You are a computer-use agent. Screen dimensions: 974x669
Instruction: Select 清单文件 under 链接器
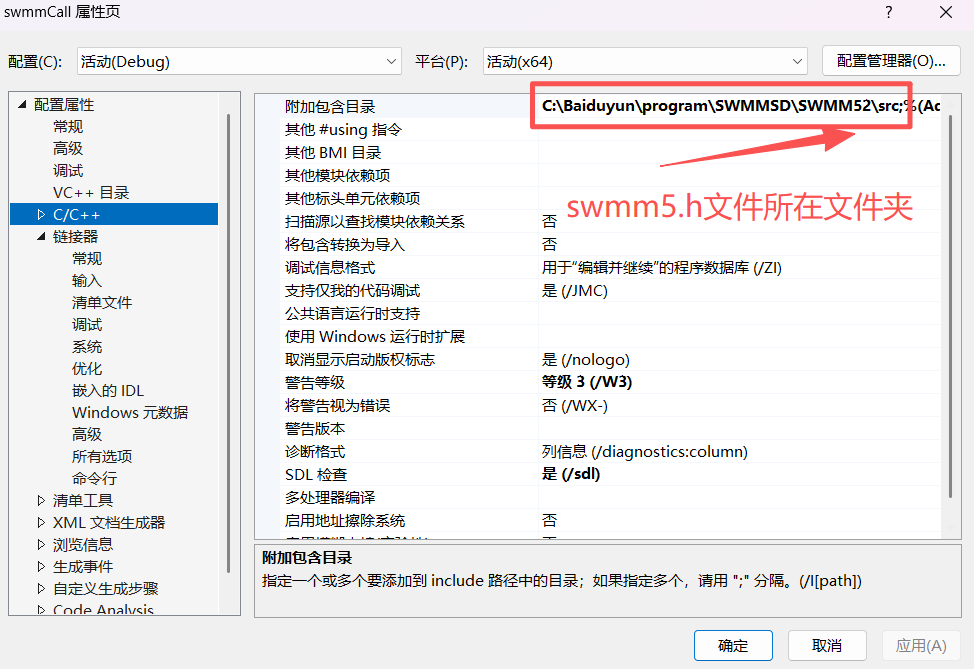pos(102,303)
